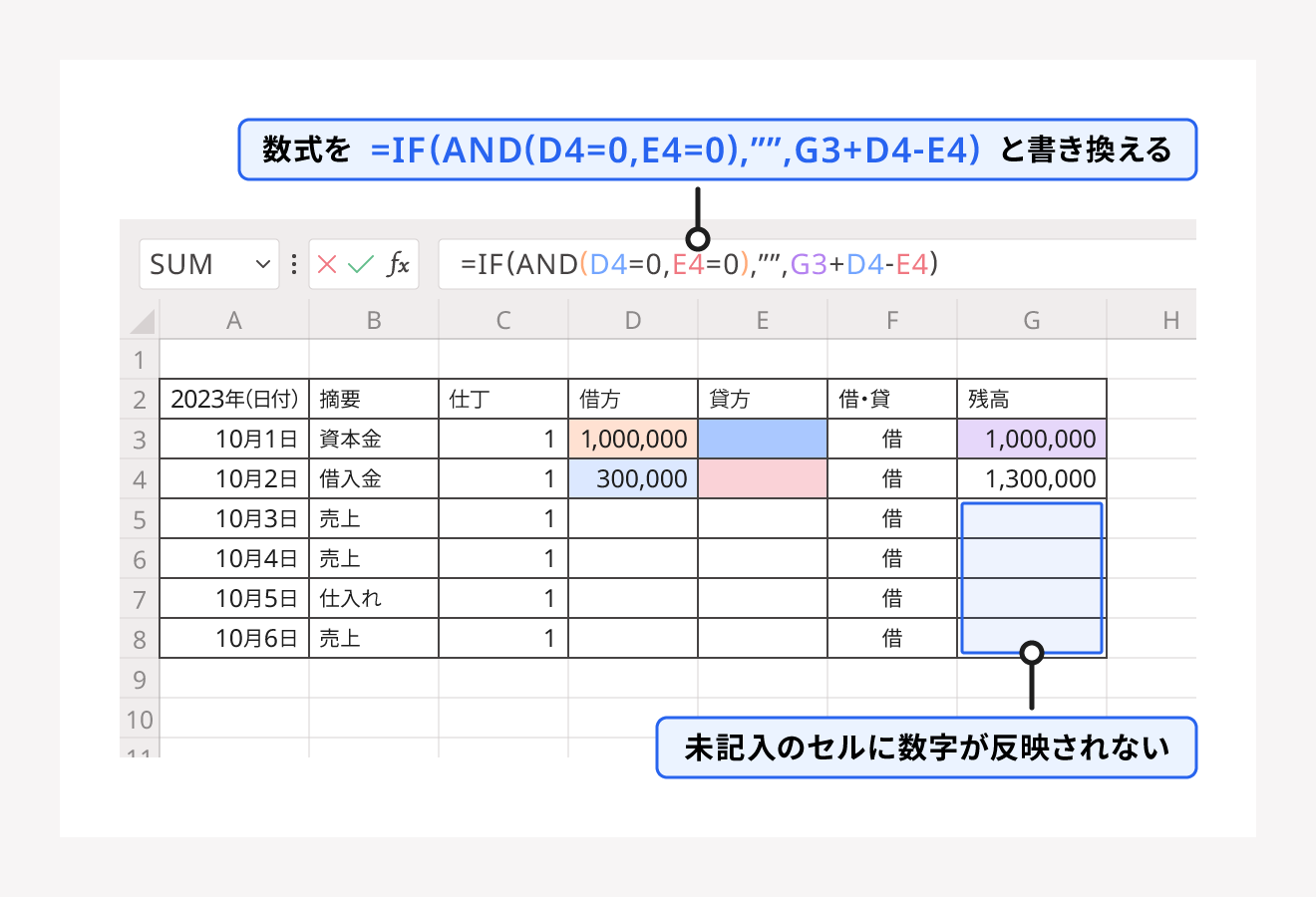This screenshot has width=1316, height=897.
Task: Select the 300,000 cell in 借方 column
Action: 633,478
